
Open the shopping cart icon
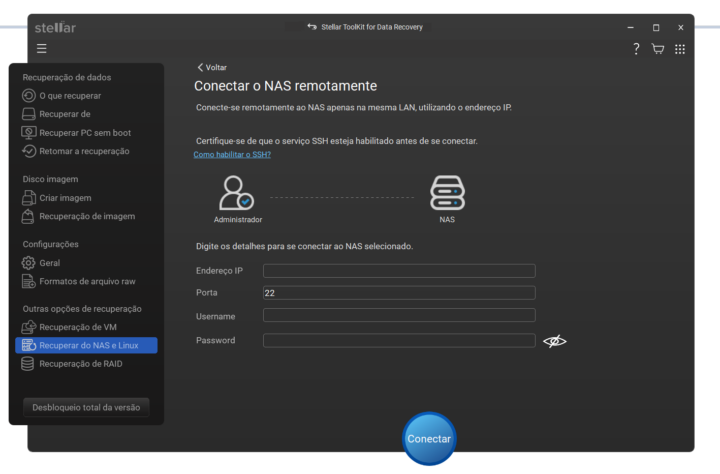click(658, 49)
